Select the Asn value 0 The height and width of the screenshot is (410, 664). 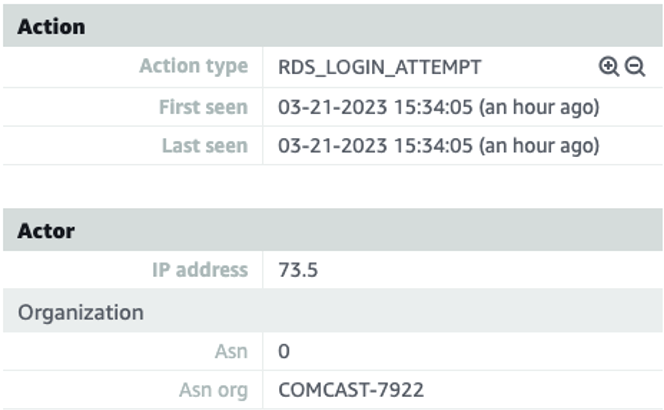pyautogui.click(x=284, y=351)
